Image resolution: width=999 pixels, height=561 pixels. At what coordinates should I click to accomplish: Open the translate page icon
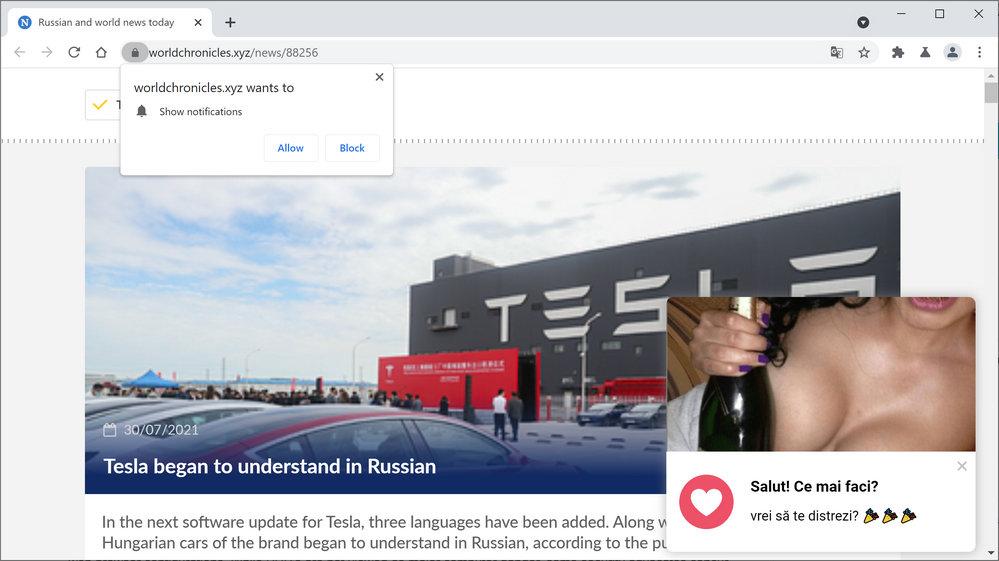point(837,52)
